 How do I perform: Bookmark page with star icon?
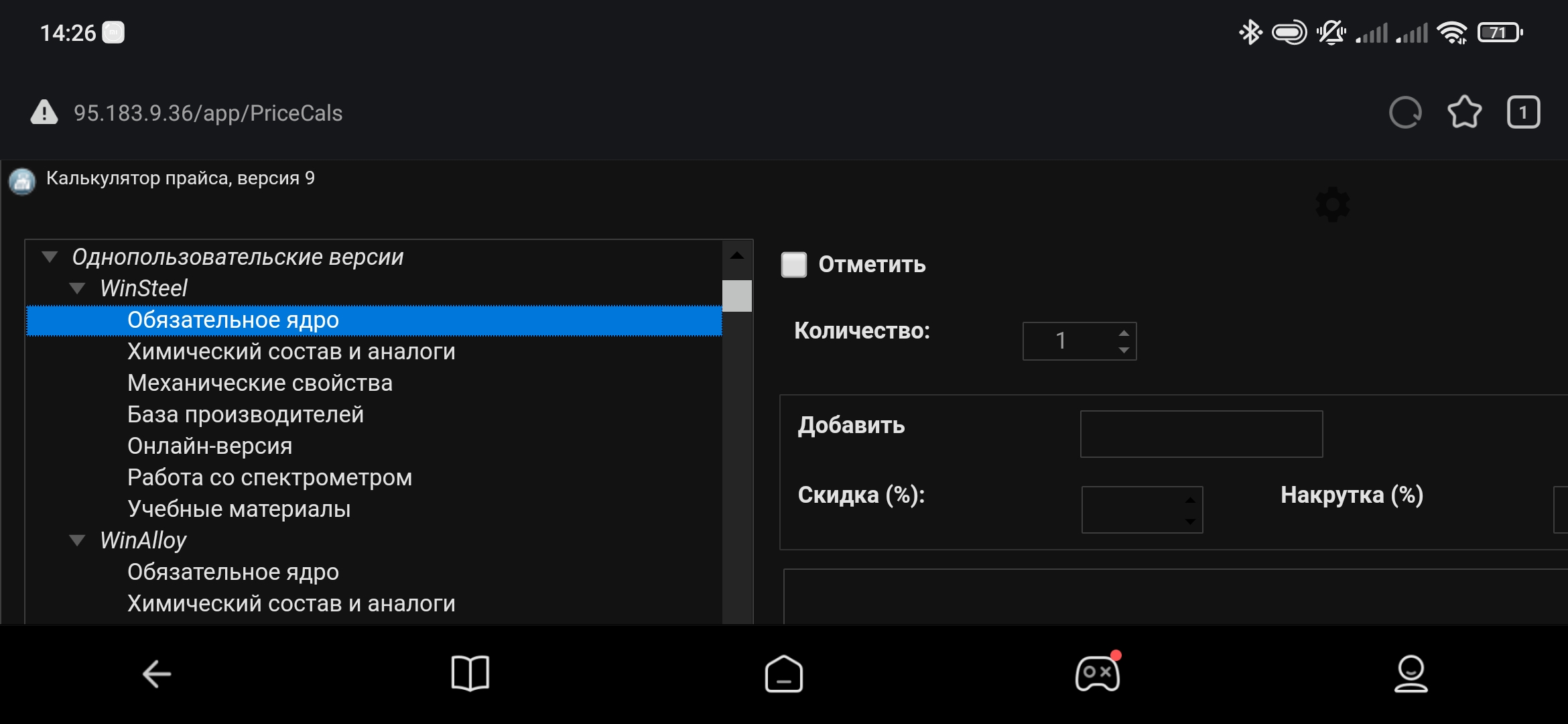pyautogui.click(x=1464, y=113)
